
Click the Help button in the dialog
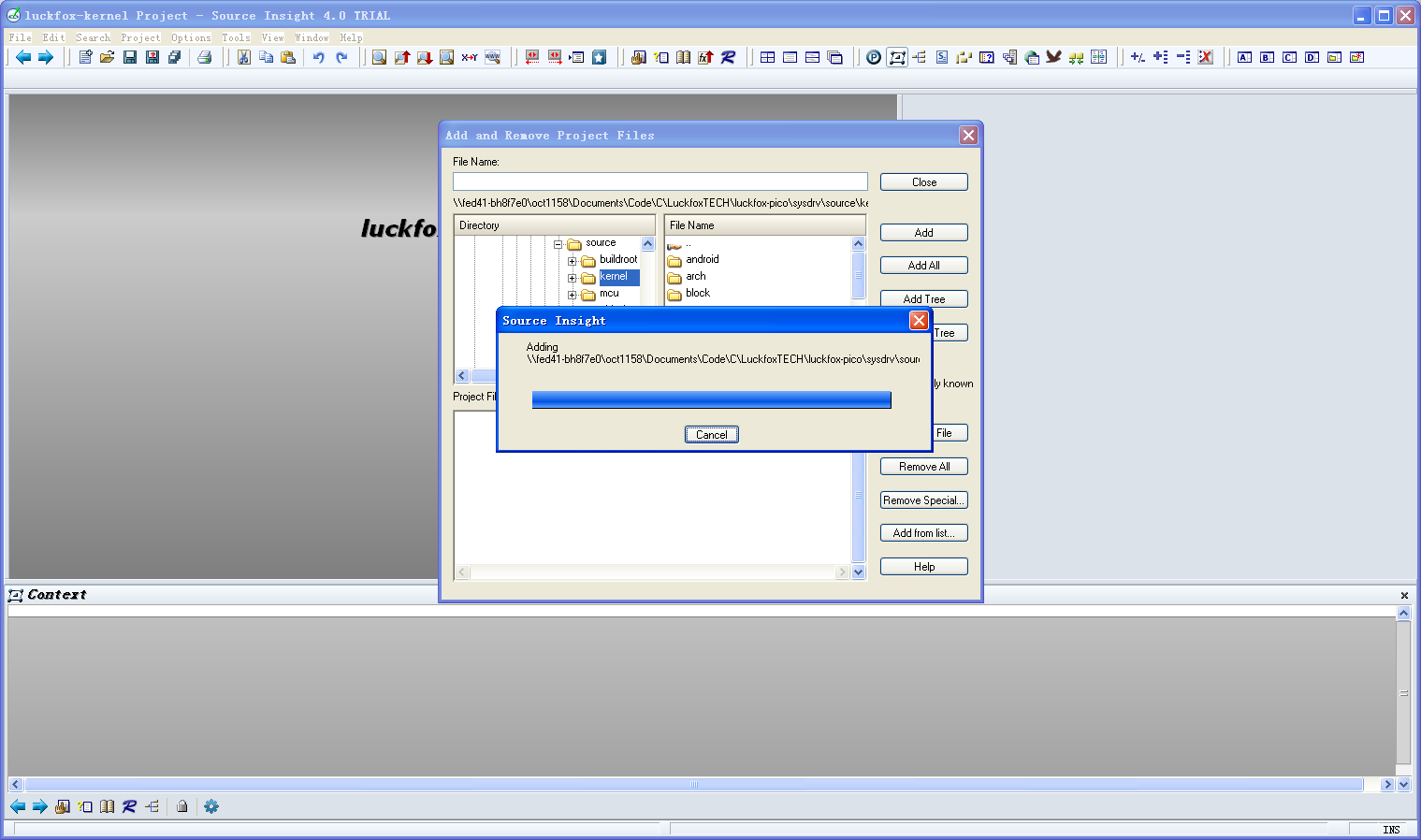point(924,567)
